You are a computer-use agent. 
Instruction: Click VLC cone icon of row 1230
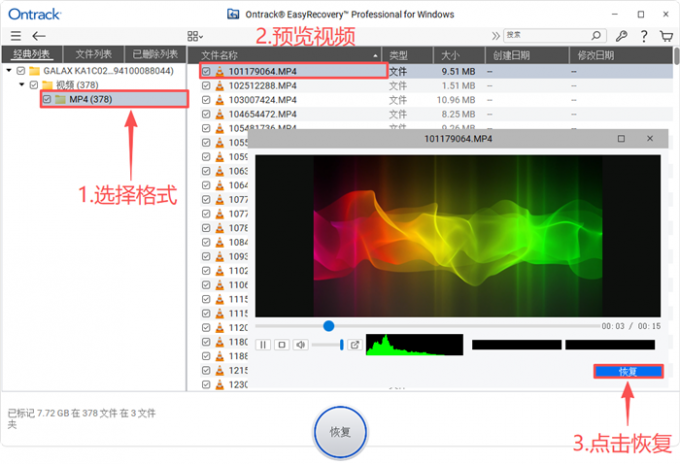pos(220,385)
